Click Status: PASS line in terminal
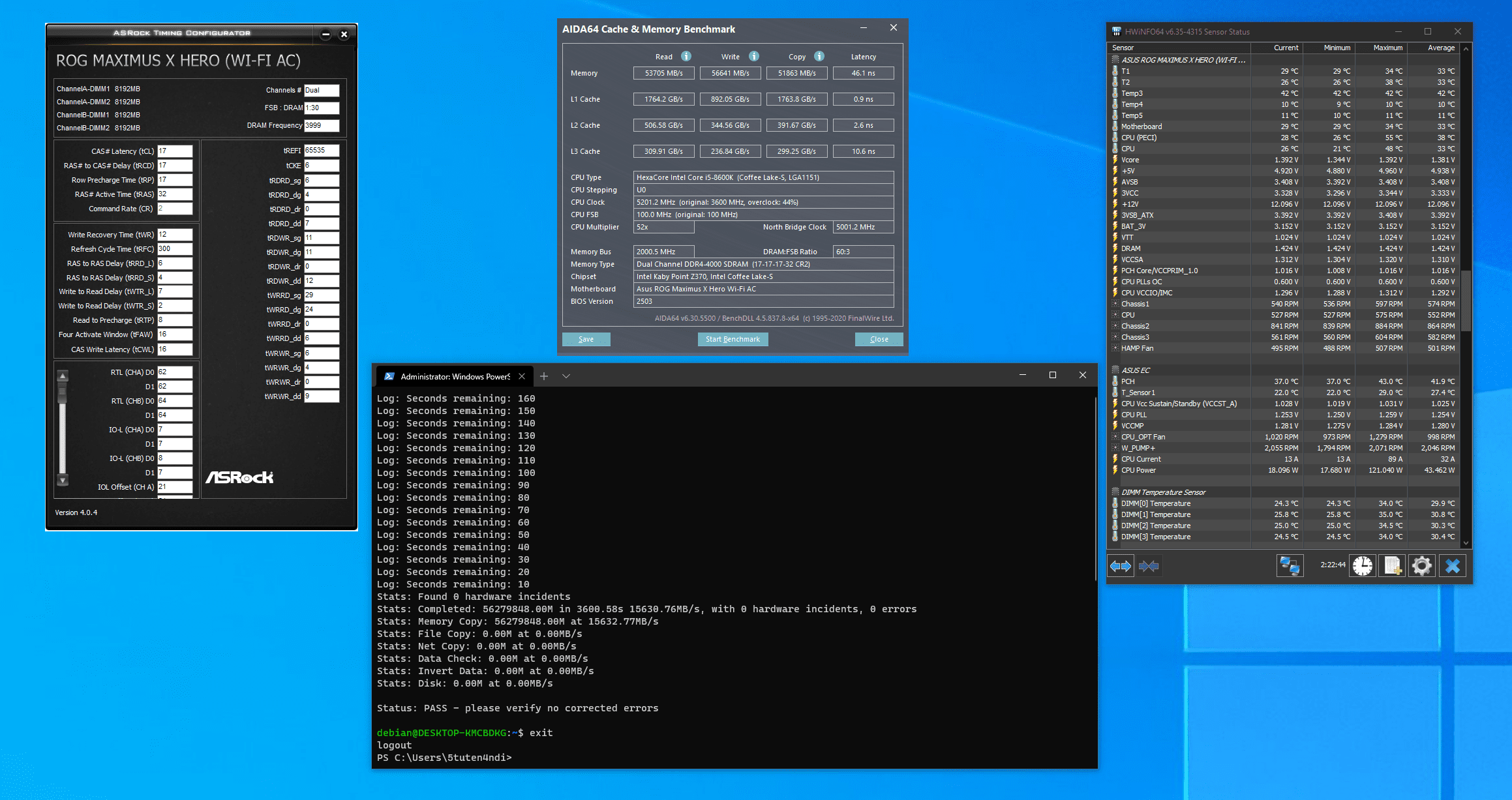 coord(517,708)
